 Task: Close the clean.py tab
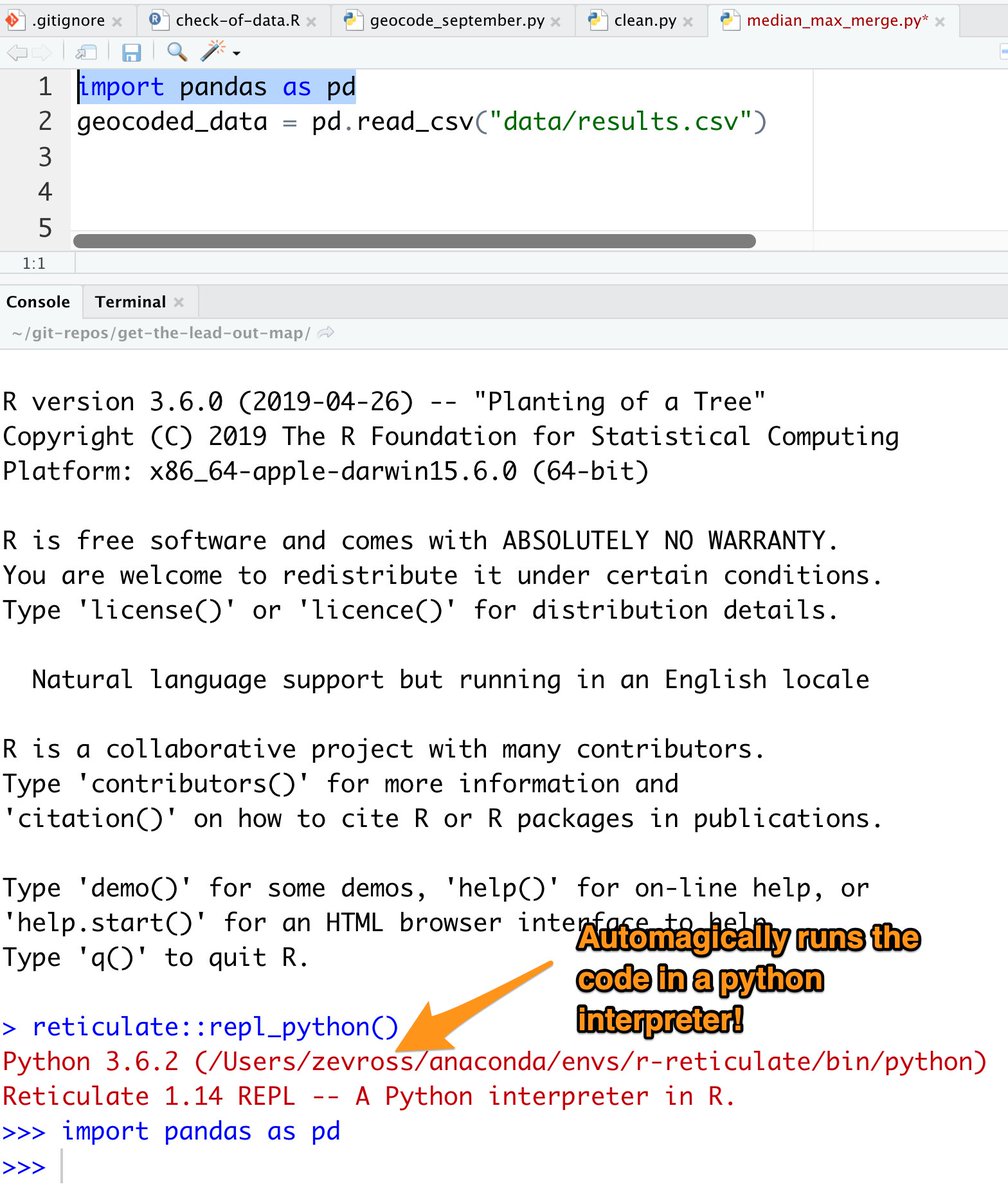pyautogui.click(x=689, y=21)
